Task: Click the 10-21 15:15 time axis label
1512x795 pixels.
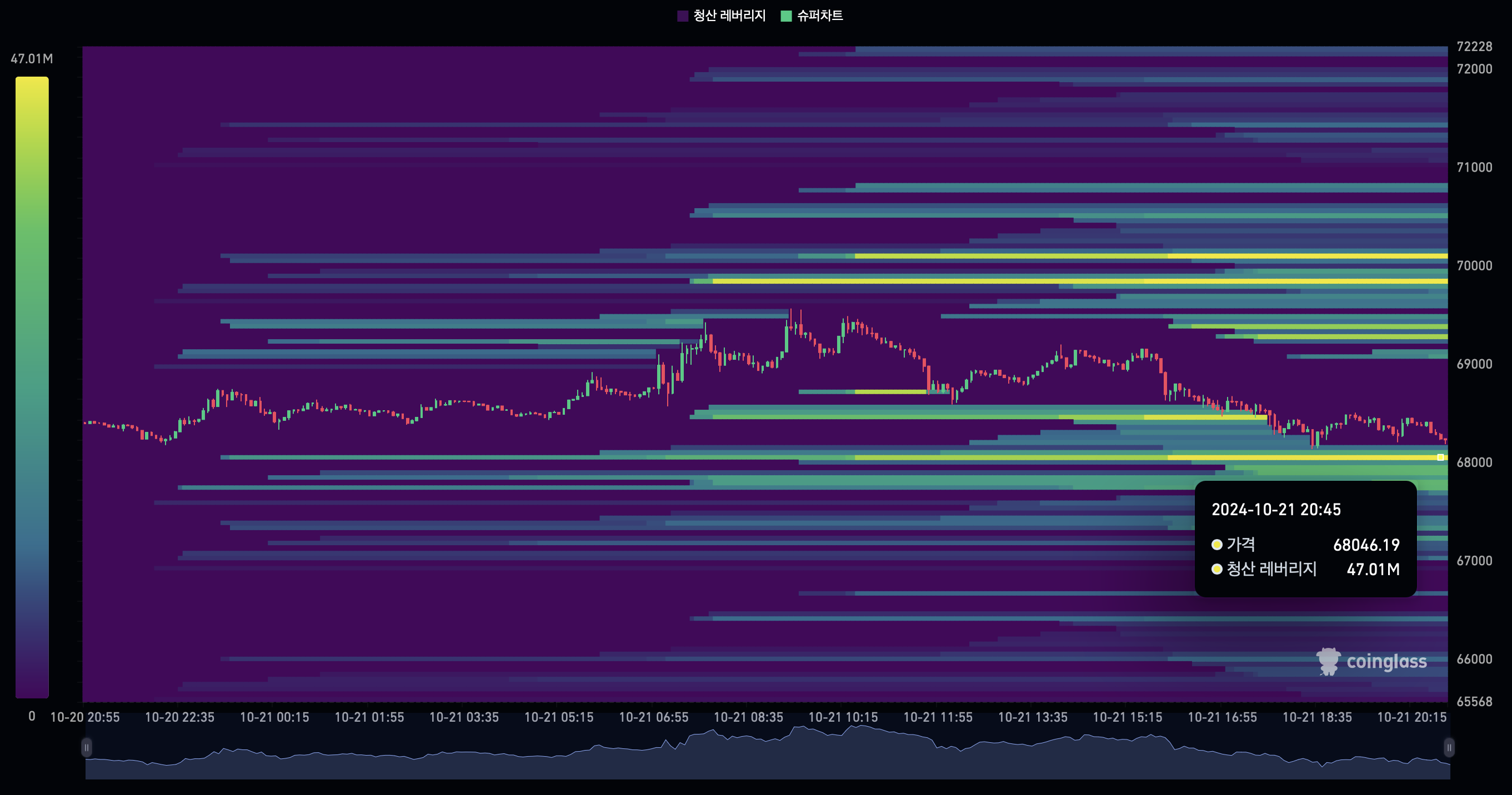Action: [1128, 717]
